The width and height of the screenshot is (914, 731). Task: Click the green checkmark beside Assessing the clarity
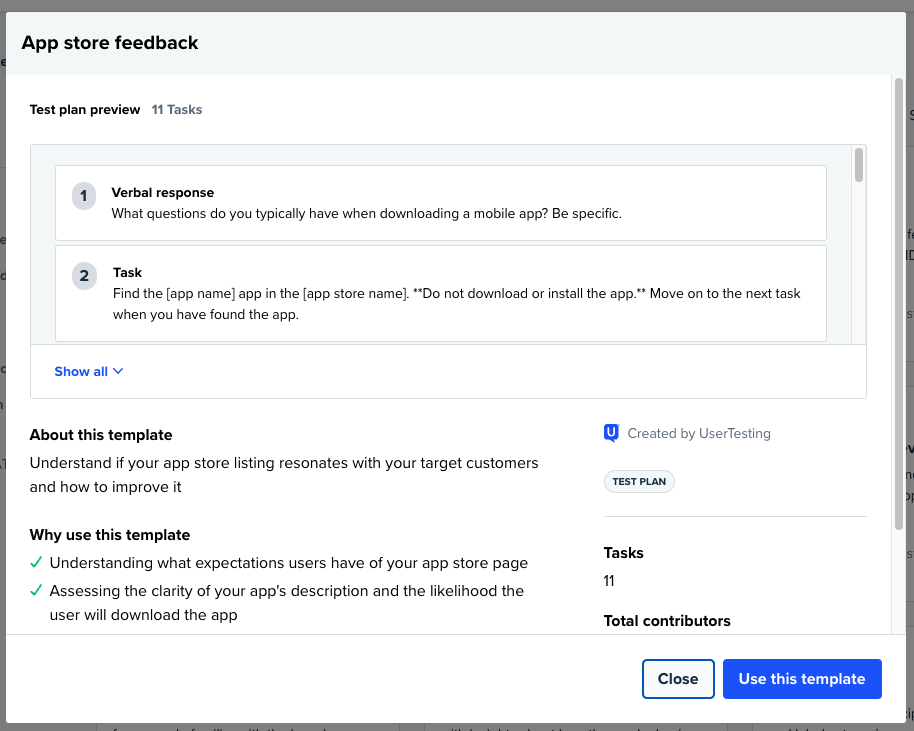coord(36,590)
